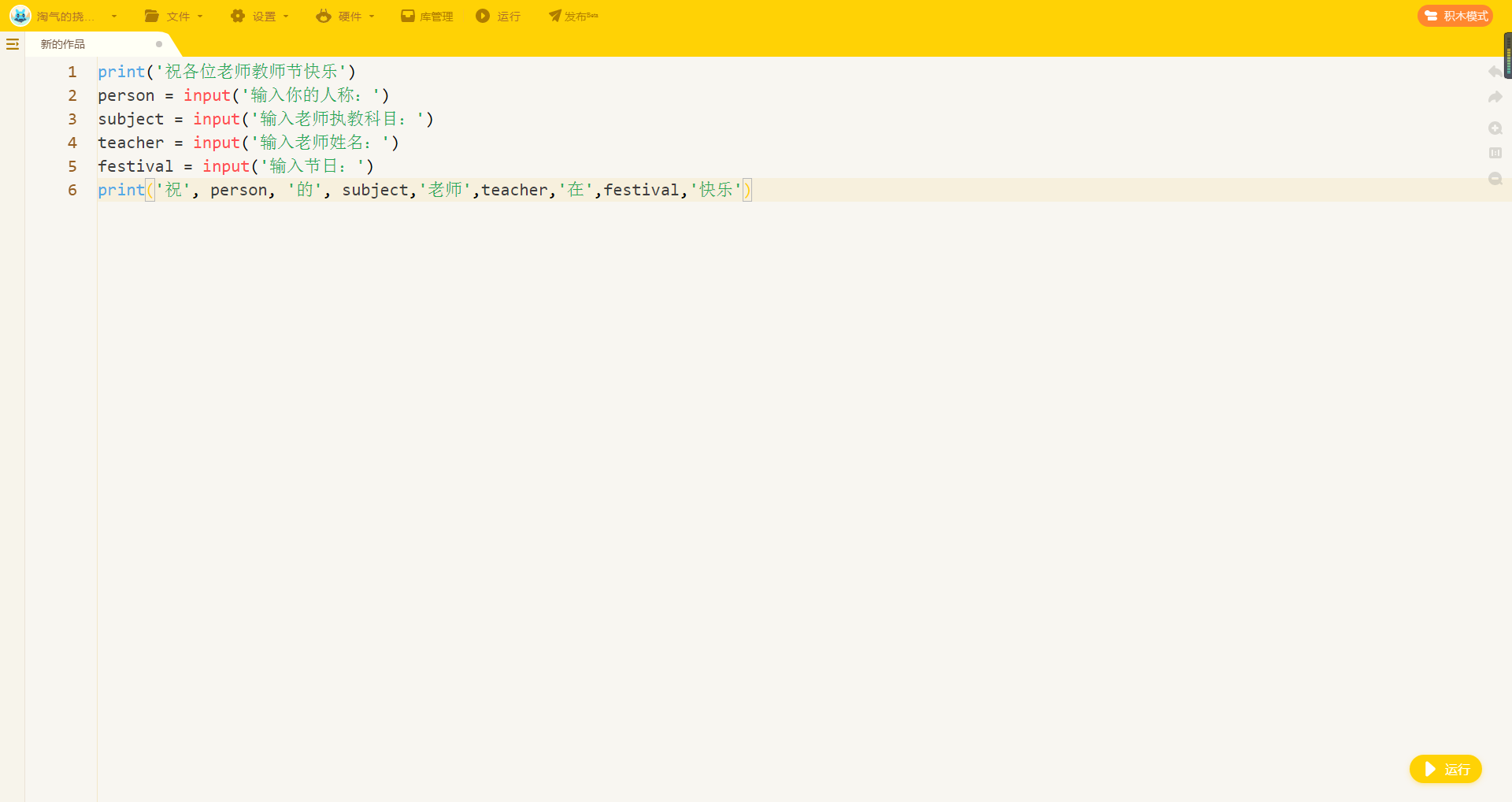This screenshot has width=1512, height=802.
Task: Click the string '老师' on line 6
Action: pyautogui.click(x=445, y=190)
